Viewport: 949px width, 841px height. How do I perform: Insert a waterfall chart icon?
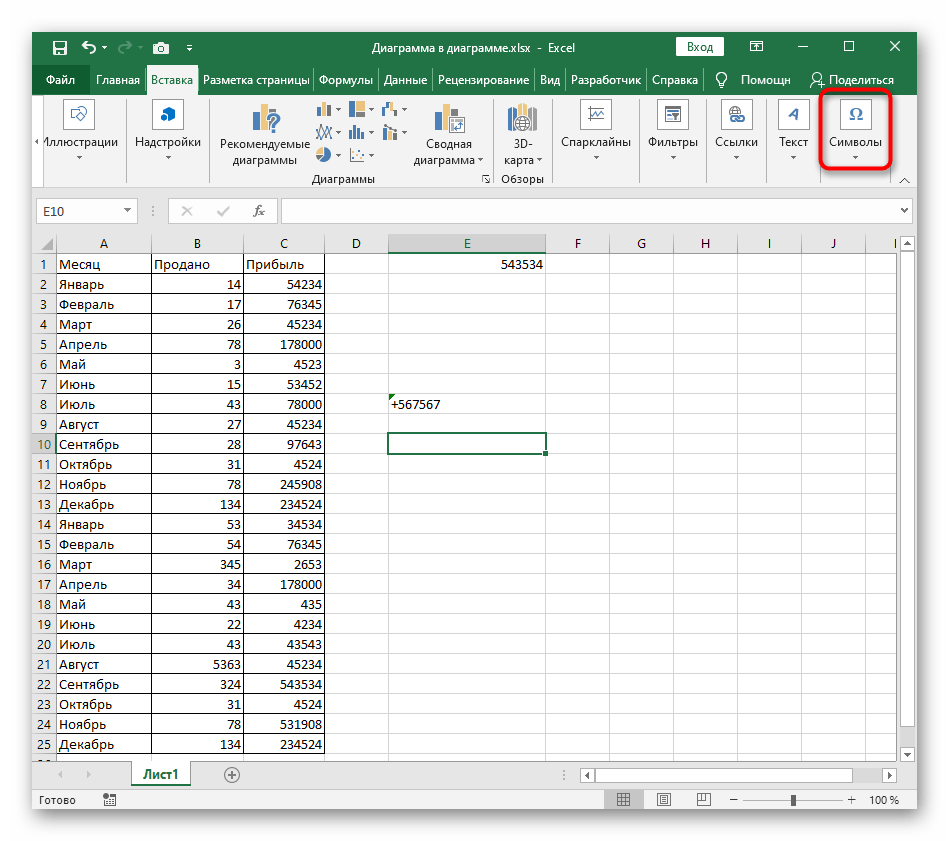coord(390,110)
